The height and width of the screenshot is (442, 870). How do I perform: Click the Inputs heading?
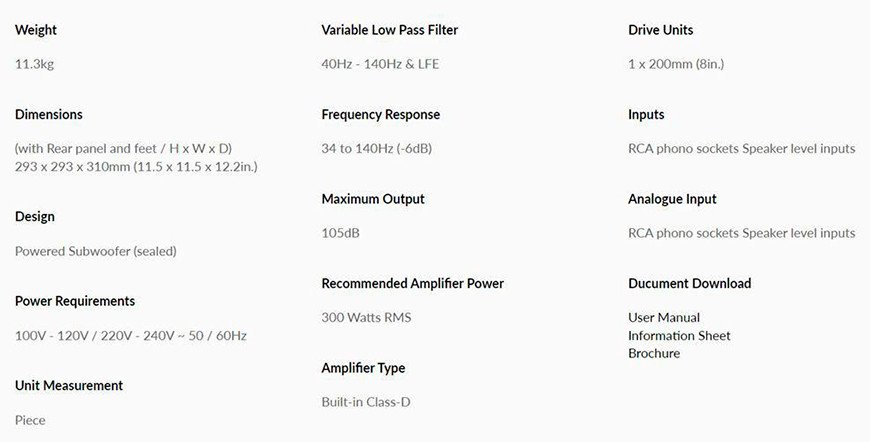[x=647, y=115]
